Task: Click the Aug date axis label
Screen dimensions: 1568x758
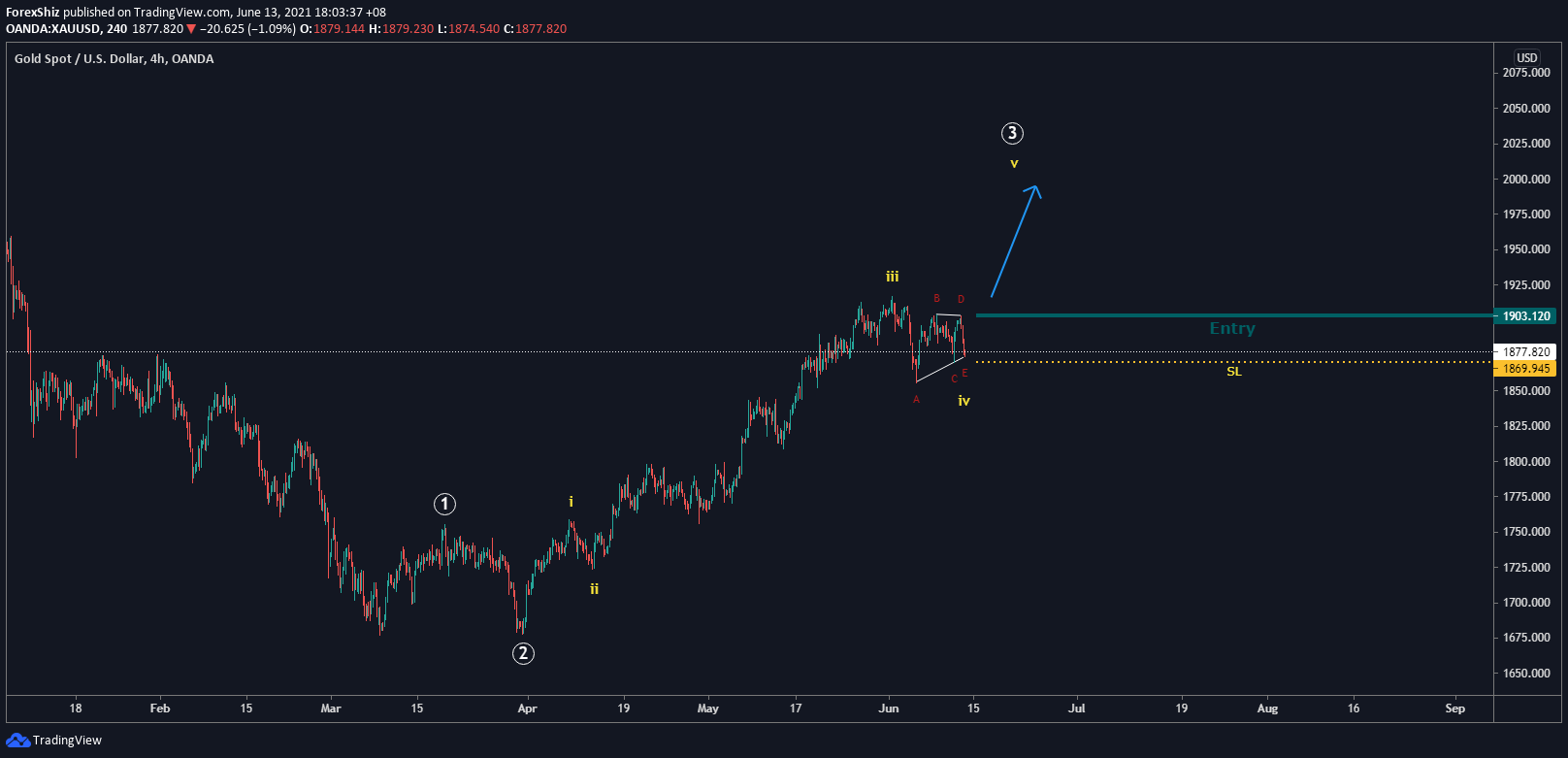Action: tap(1267, 709)
